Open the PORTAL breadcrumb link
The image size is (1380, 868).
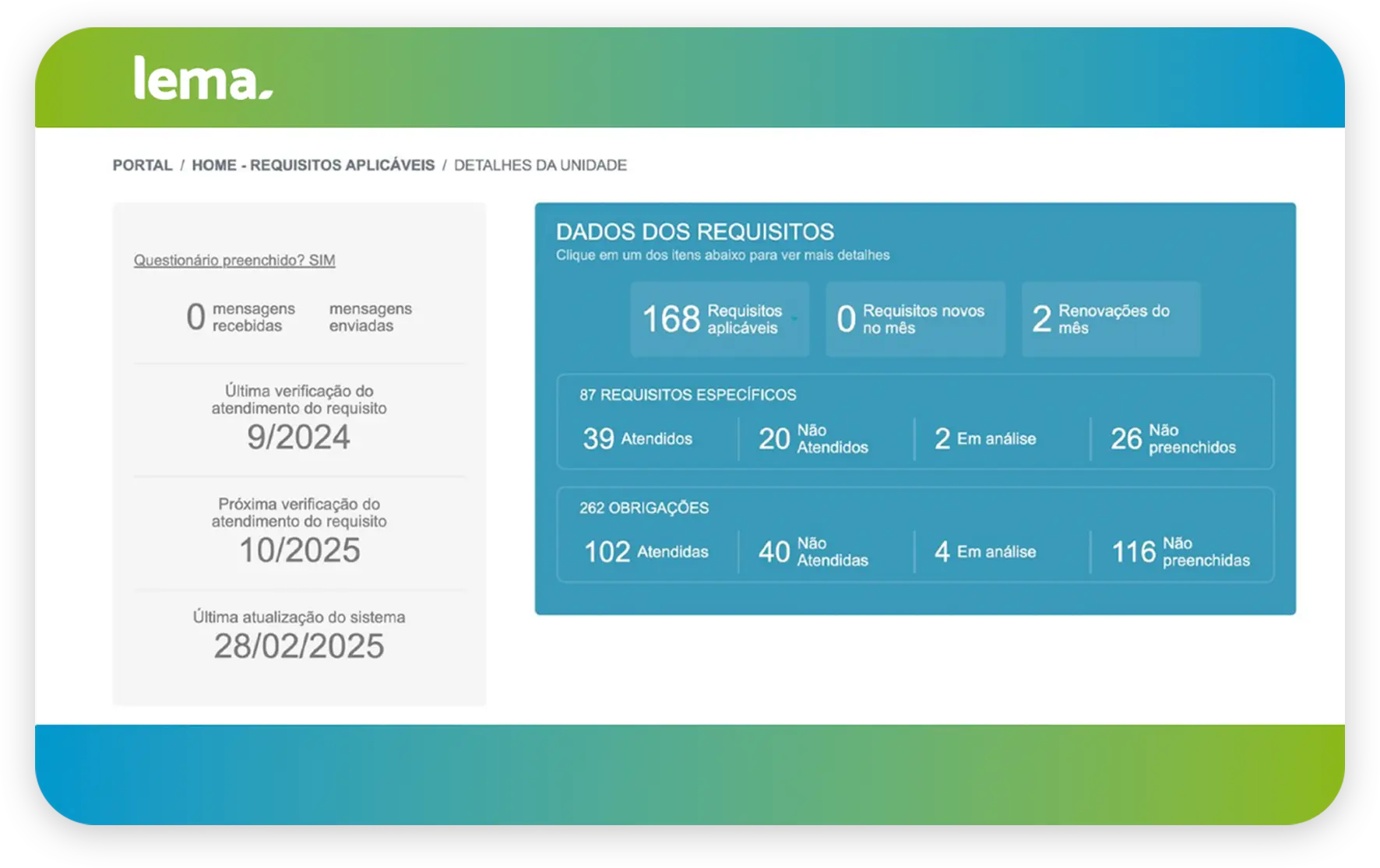[x=143, y=165]
